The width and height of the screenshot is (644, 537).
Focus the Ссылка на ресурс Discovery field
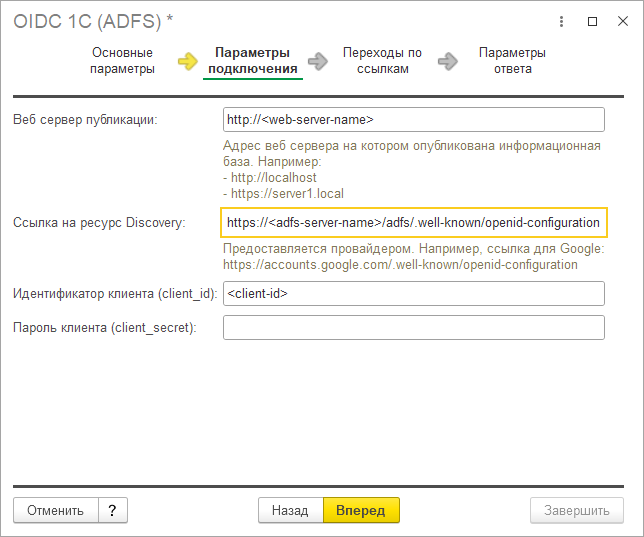pyautogui.click(x=414, y=223)
